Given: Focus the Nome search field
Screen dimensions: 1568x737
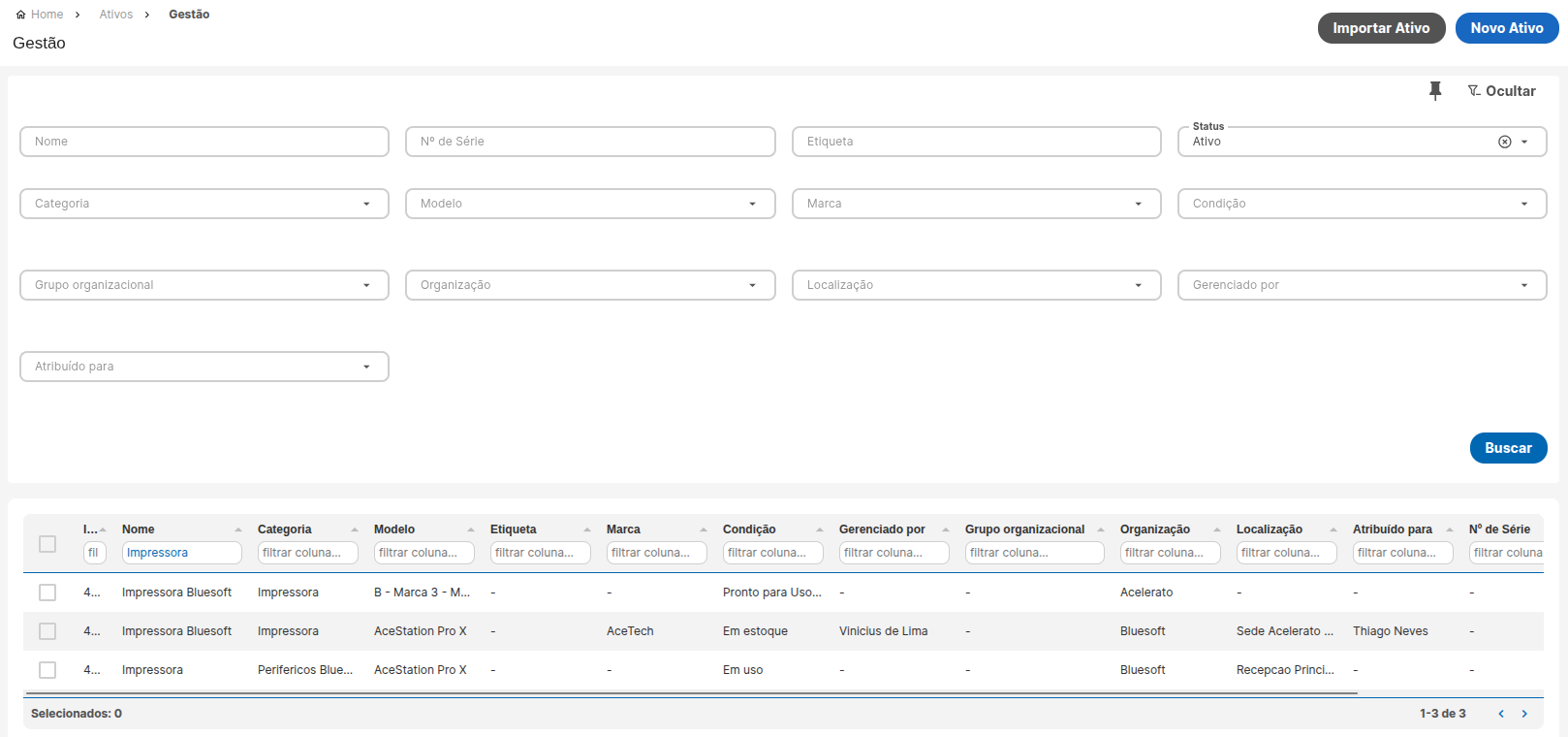Looking at the screenshot, I should point(204,142).
